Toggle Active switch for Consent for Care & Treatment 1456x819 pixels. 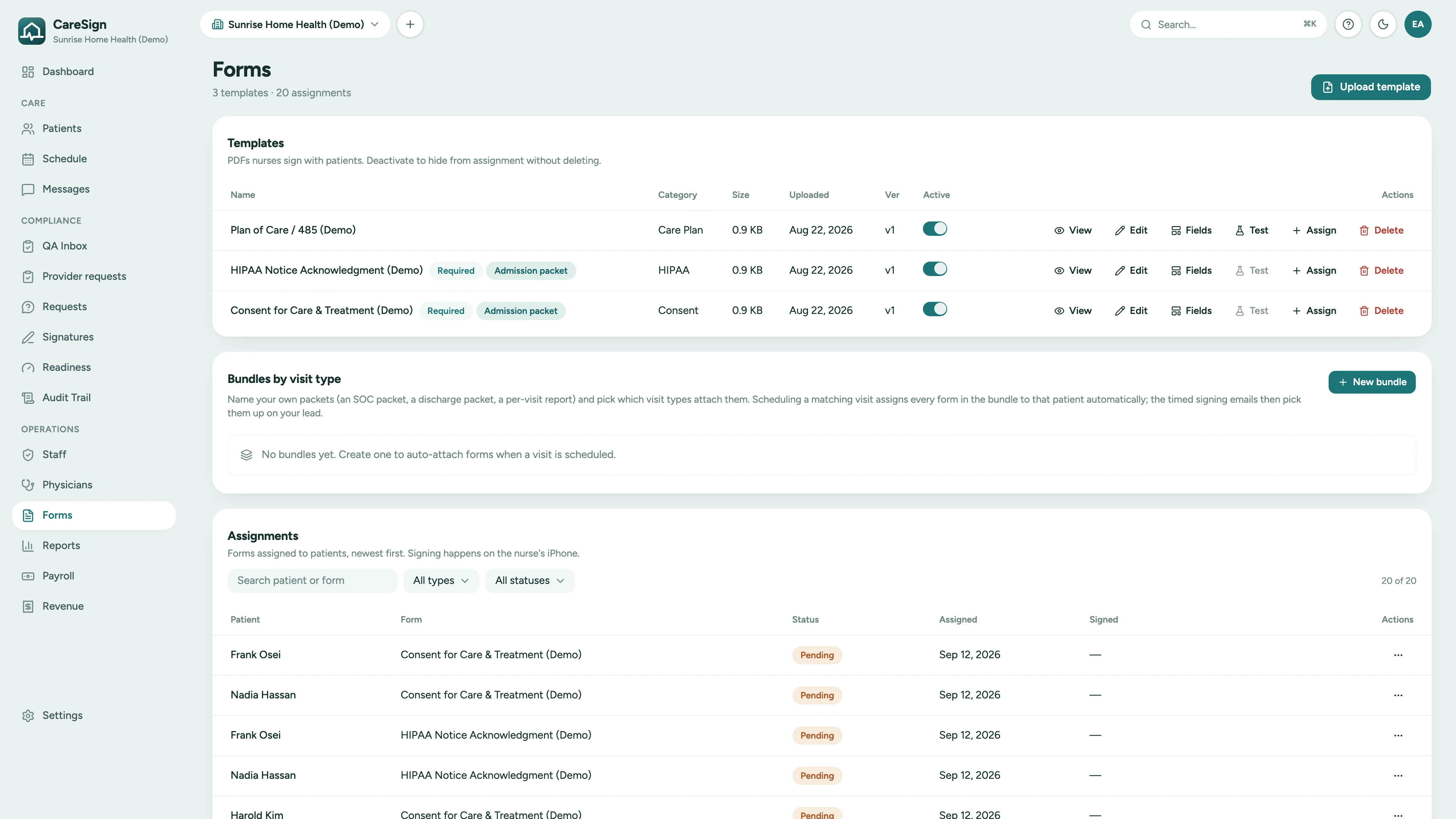tap(934, 309)
